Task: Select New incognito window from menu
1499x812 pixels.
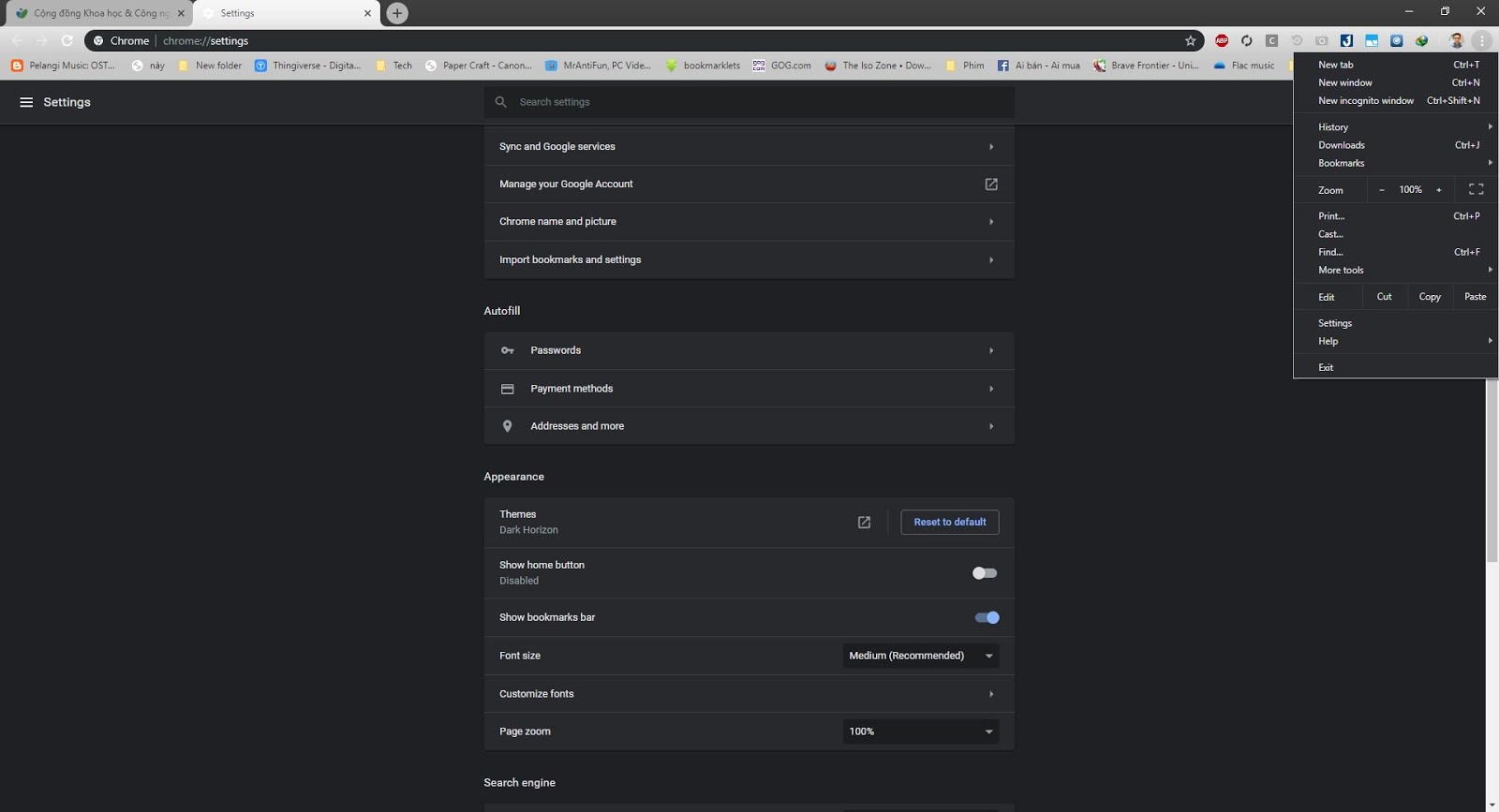Action: [x=1396, y=100]
